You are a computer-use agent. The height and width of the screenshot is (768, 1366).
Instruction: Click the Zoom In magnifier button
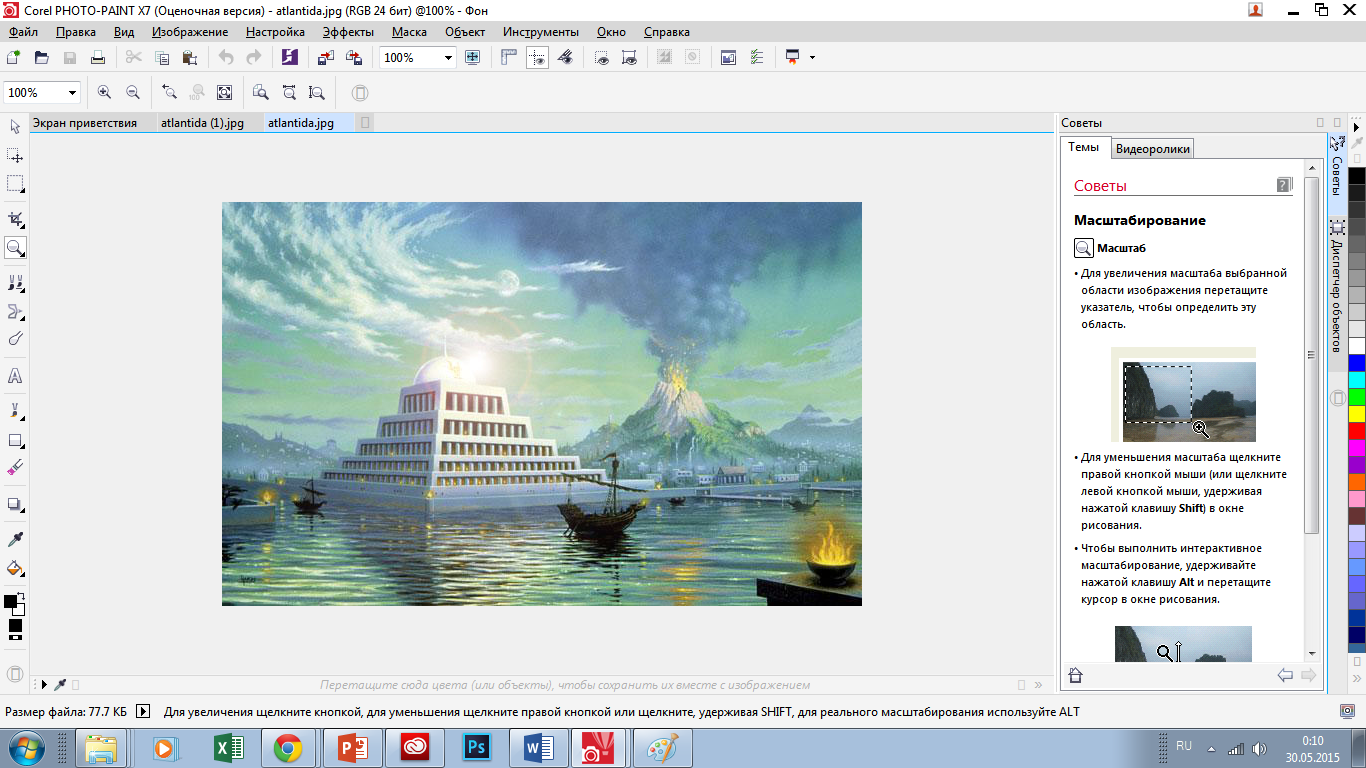104,93
